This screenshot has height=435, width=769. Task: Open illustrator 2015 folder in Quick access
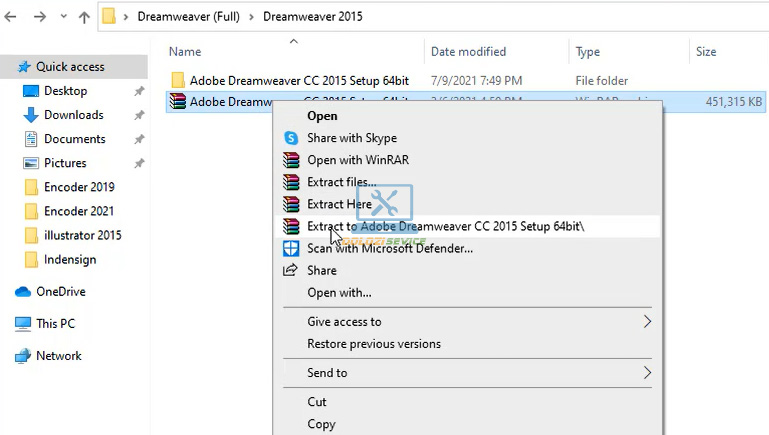[82, 235]
